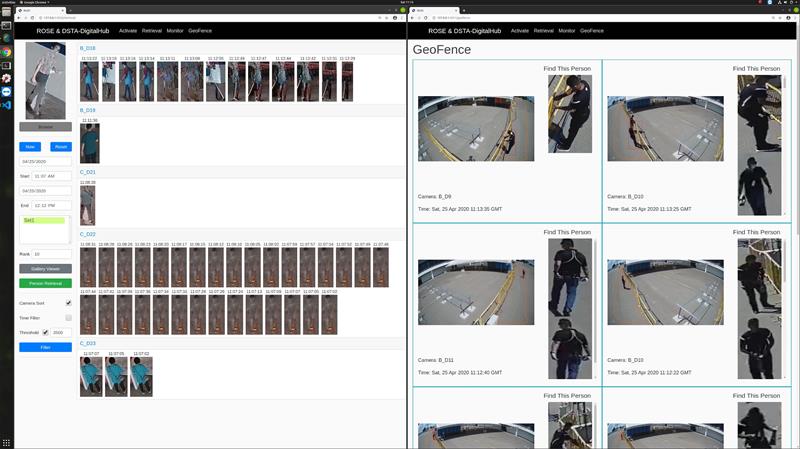The image size is (800, 449).
Task: Show Applications grid at bottom of dock
Action: [6, 441]
